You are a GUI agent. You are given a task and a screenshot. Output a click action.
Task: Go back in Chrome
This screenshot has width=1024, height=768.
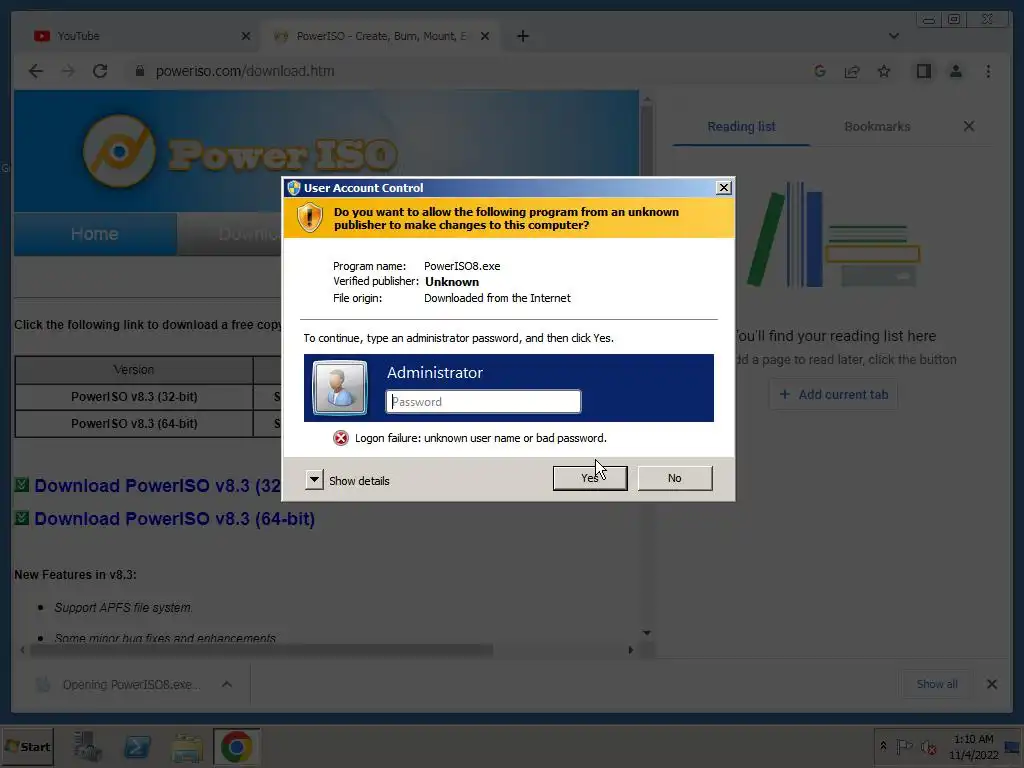[36, 71]
